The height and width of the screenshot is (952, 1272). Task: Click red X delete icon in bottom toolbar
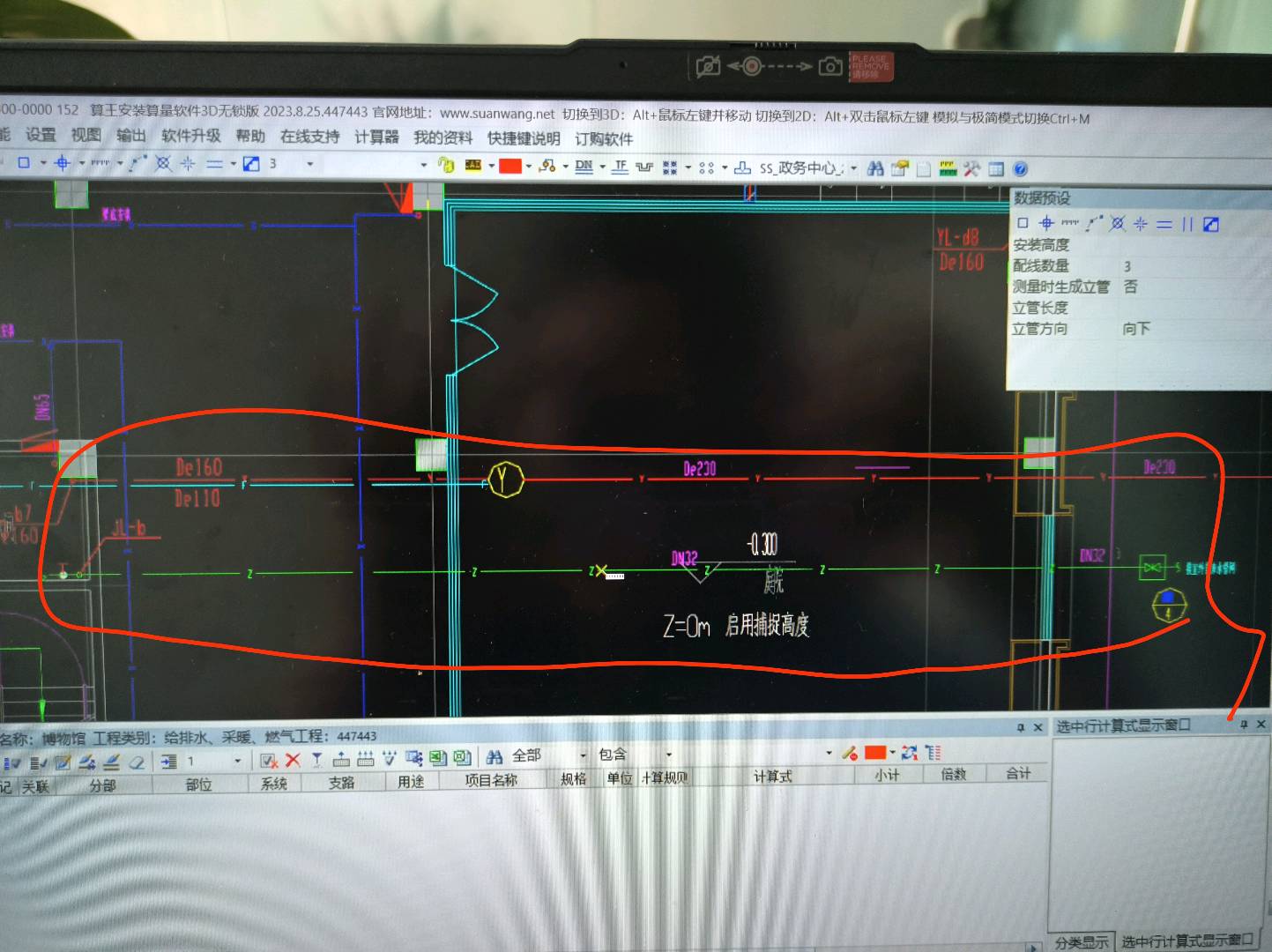click(293, 759)
